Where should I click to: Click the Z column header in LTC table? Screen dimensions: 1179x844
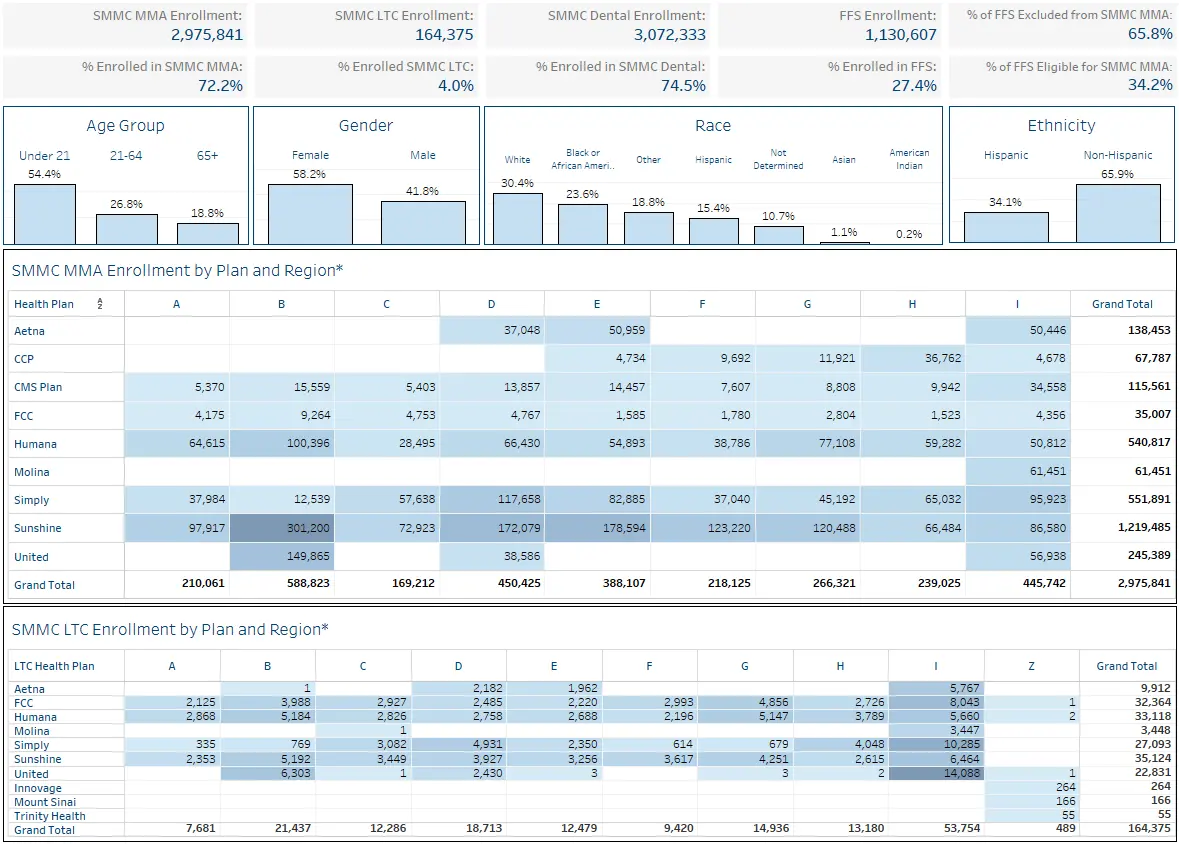pyautogui.click(x=1032, y=666)
